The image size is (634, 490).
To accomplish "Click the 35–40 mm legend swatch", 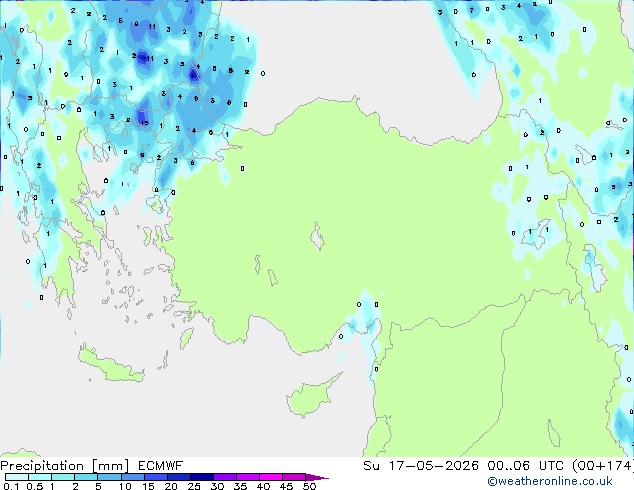I will (247, 477).
